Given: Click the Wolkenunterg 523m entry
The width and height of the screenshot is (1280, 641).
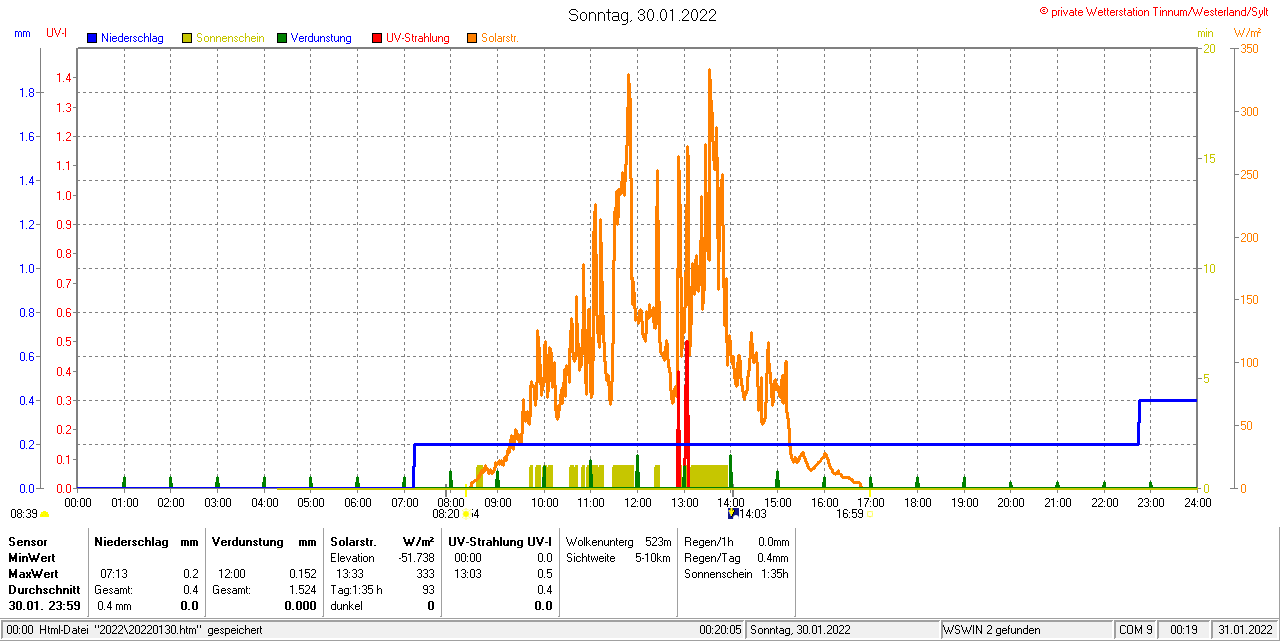Looking at the screenshot, I should coord(618,541).
